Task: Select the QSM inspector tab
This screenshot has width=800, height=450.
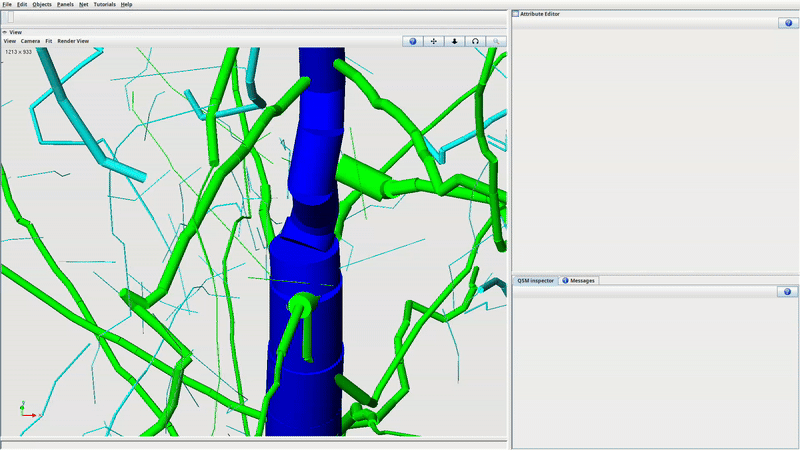Action: (535, 281)
